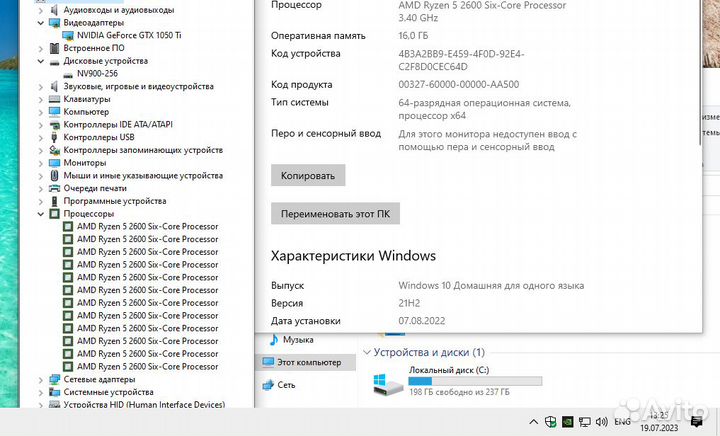Expand the Контроллеры USB node arrow
This screenshot has width=720, height=436.
coord(40,137)
